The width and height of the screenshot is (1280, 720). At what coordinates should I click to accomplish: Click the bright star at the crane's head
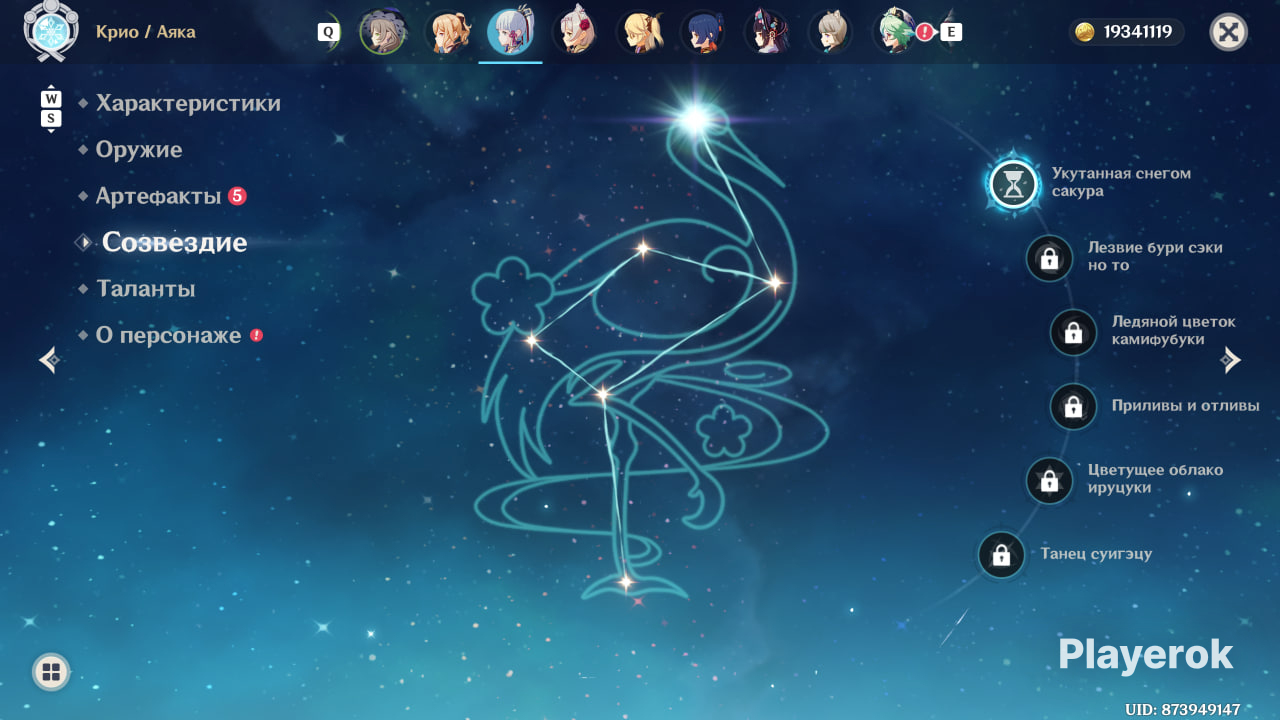click(x=693, y=119)
